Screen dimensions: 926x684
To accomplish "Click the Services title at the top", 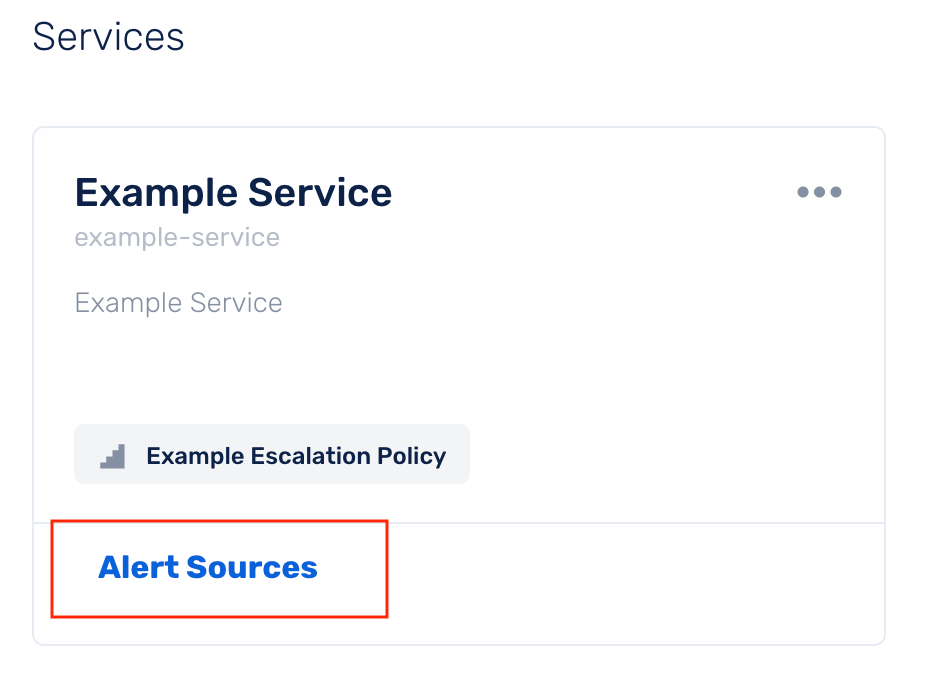I will pyautogui.click(x=108, y=37).
